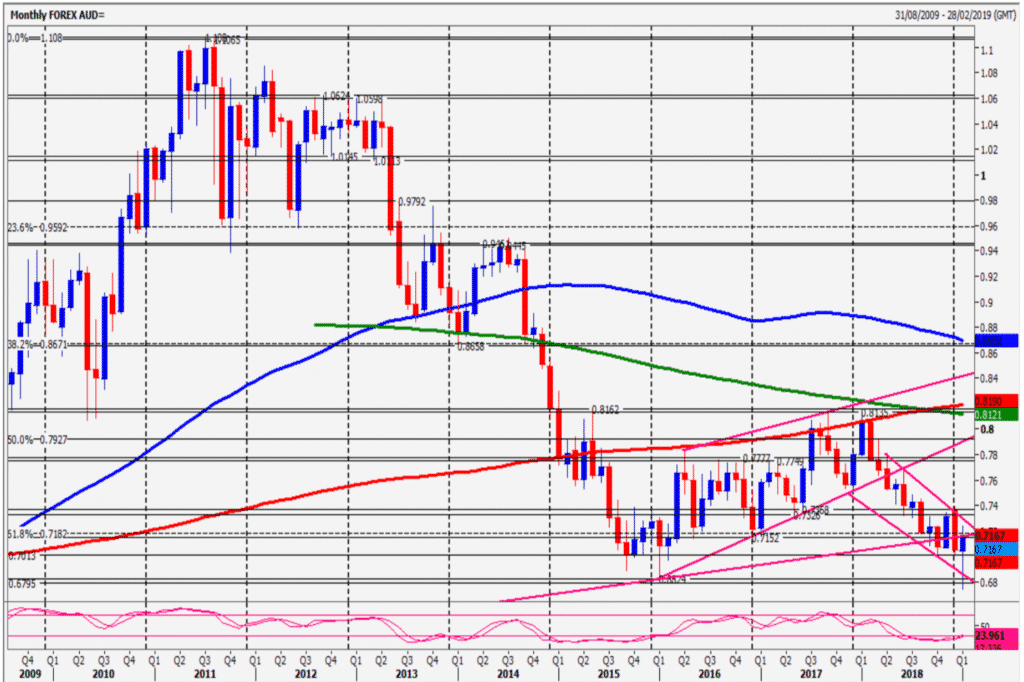Click the green 0.8121 price tag
1024x682 pixels.
pos(996,415)
